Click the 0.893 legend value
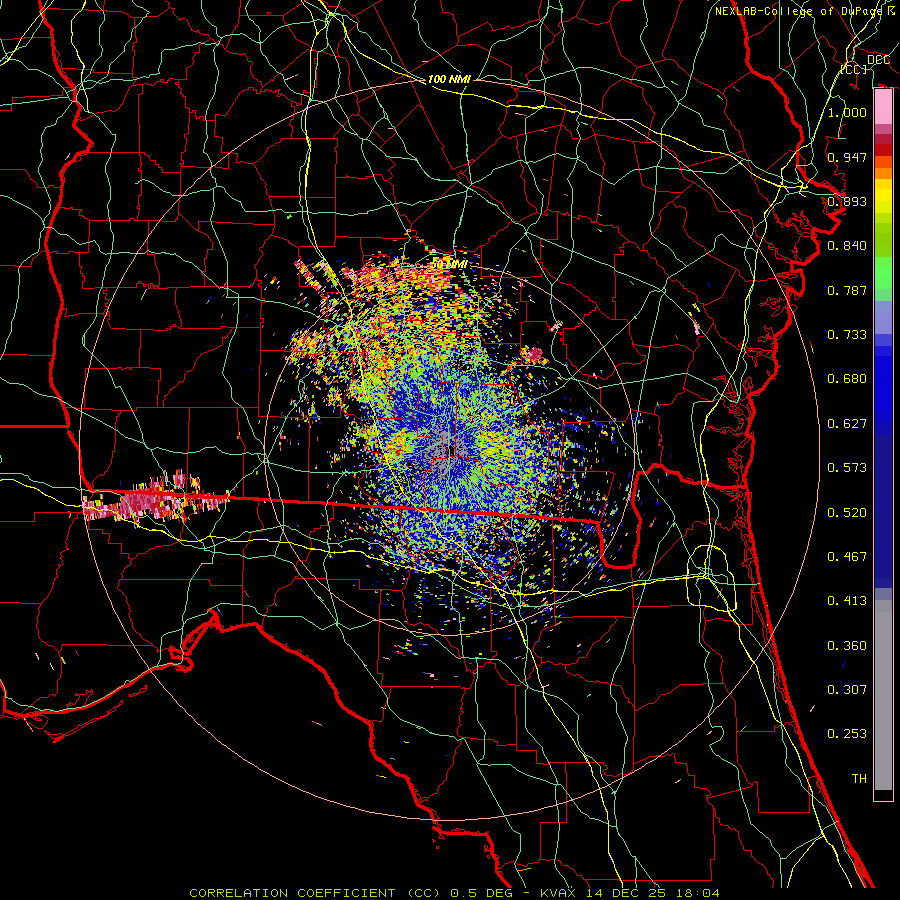The width and height of the screenshot is (900, 900). point(847,201)
